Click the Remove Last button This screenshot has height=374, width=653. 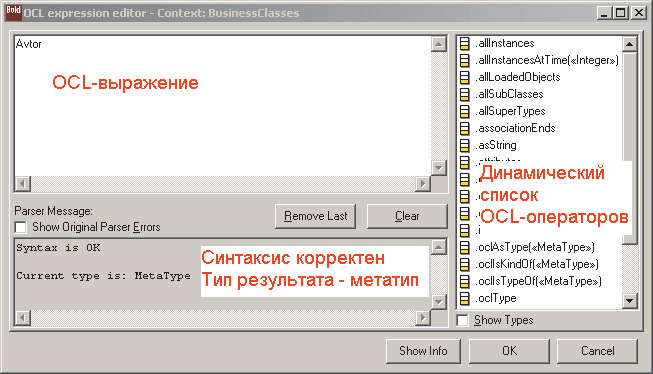pos(315,216)
